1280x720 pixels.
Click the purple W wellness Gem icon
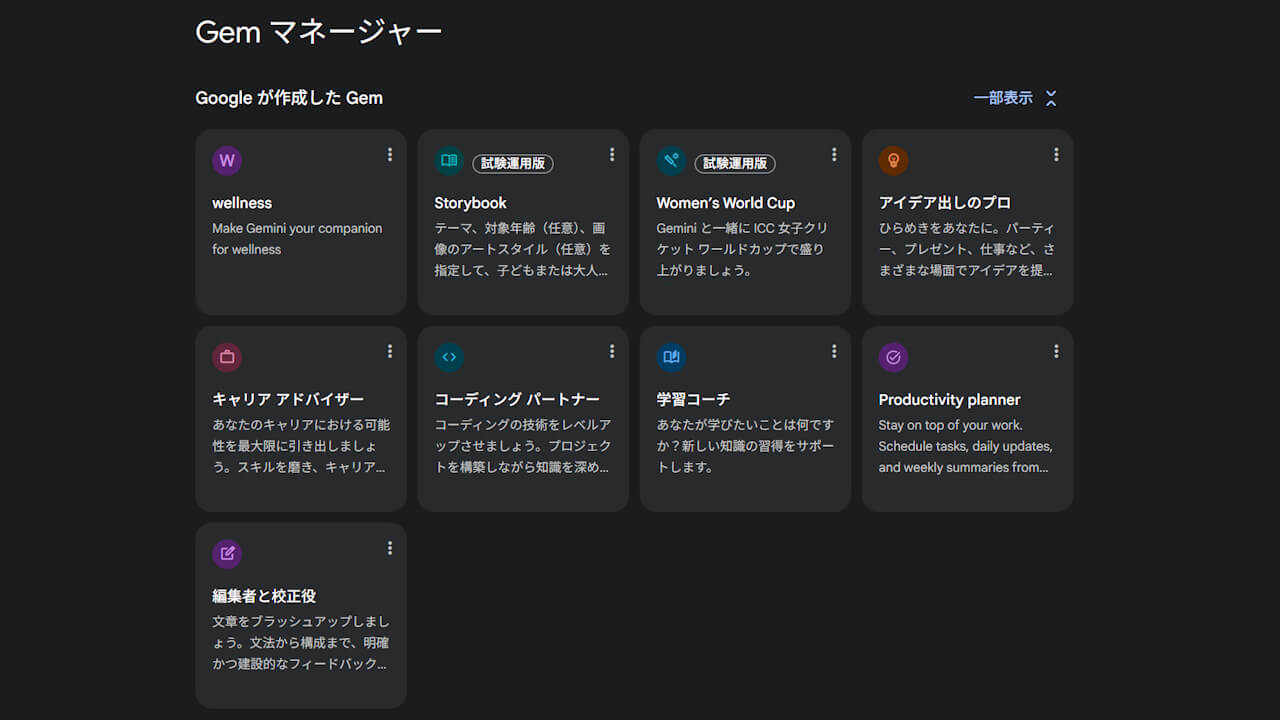227,160
